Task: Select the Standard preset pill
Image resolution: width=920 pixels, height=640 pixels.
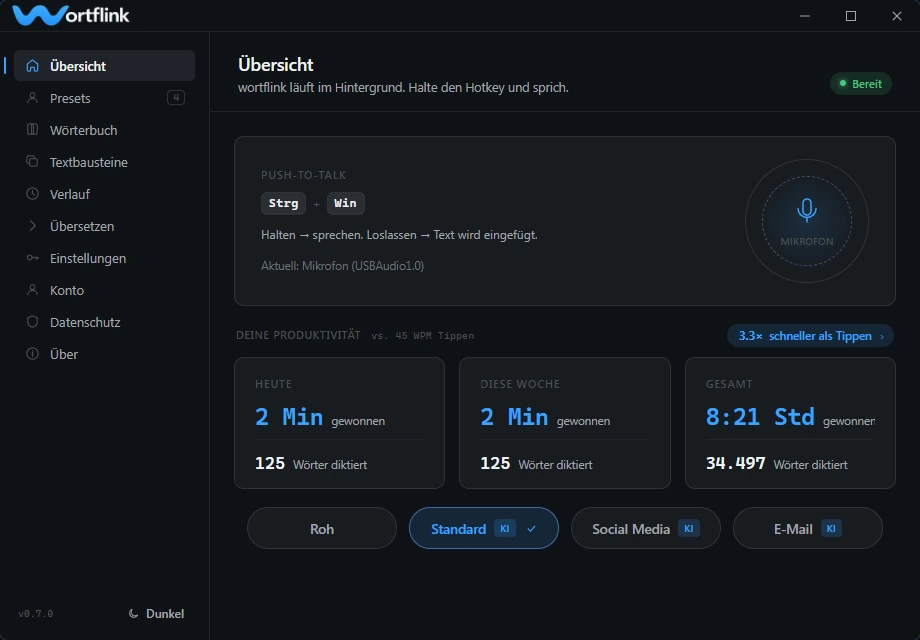Action: coord(483,529)
